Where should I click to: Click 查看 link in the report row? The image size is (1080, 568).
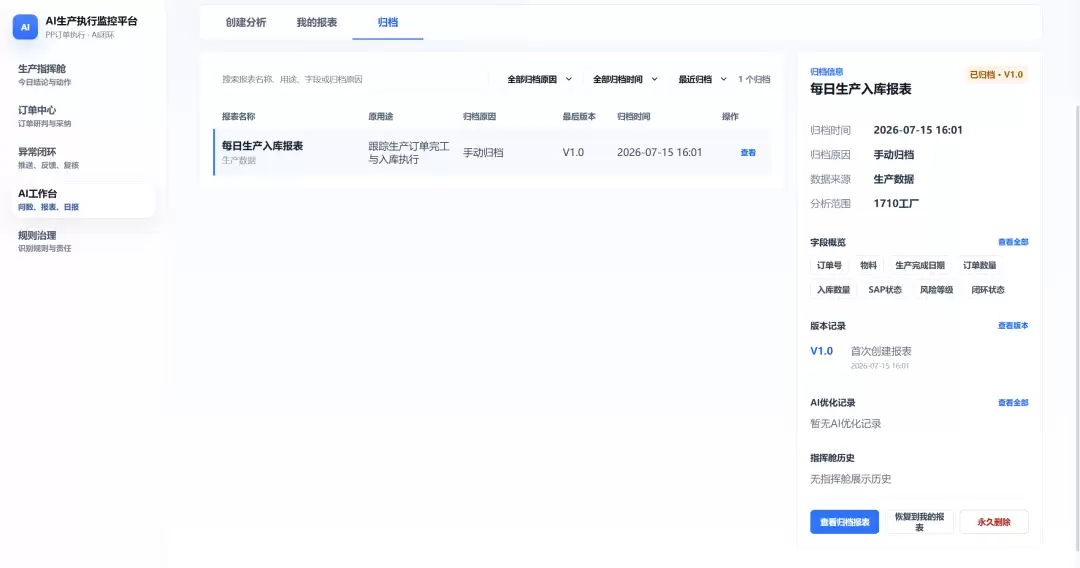point(748,153)
